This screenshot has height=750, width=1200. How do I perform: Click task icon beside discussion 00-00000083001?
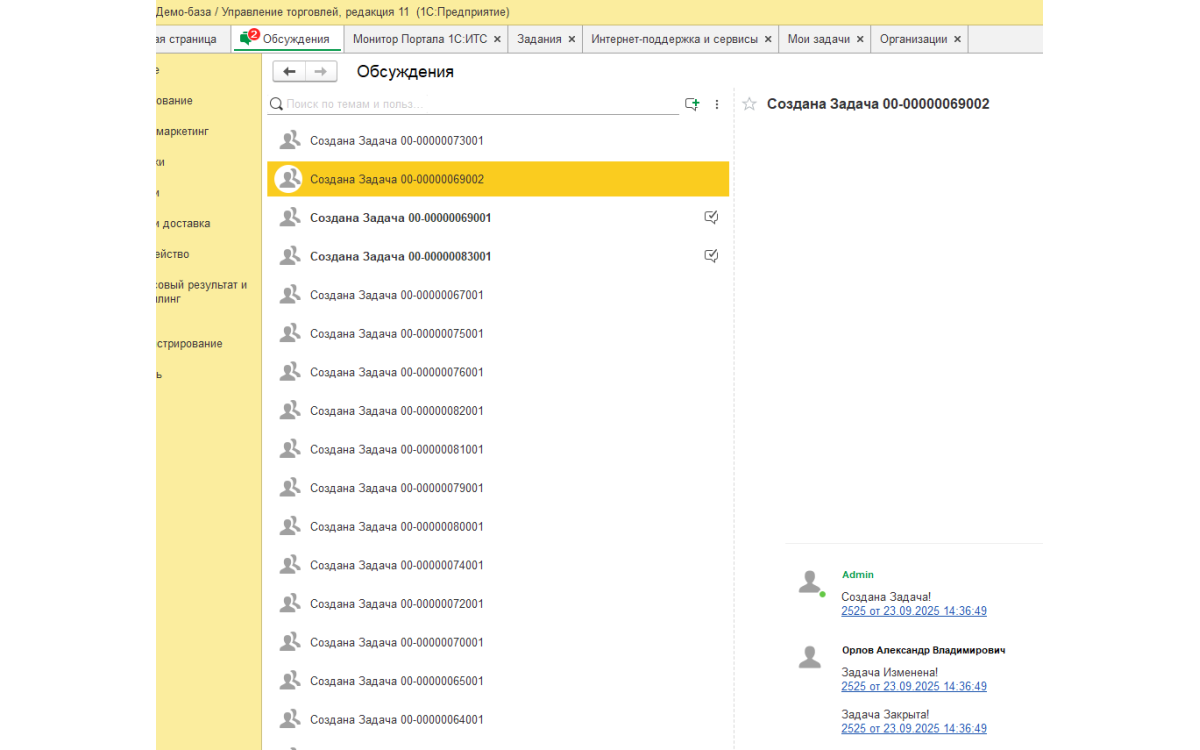711,256
